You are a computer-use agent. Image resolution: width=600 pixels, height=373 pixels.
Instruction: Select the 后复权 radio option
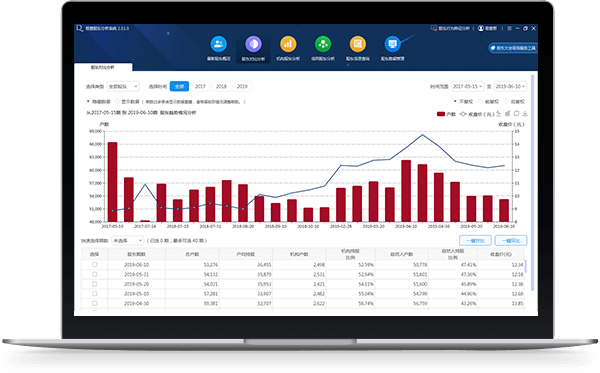pyautogui.click(x=507, y=101)
